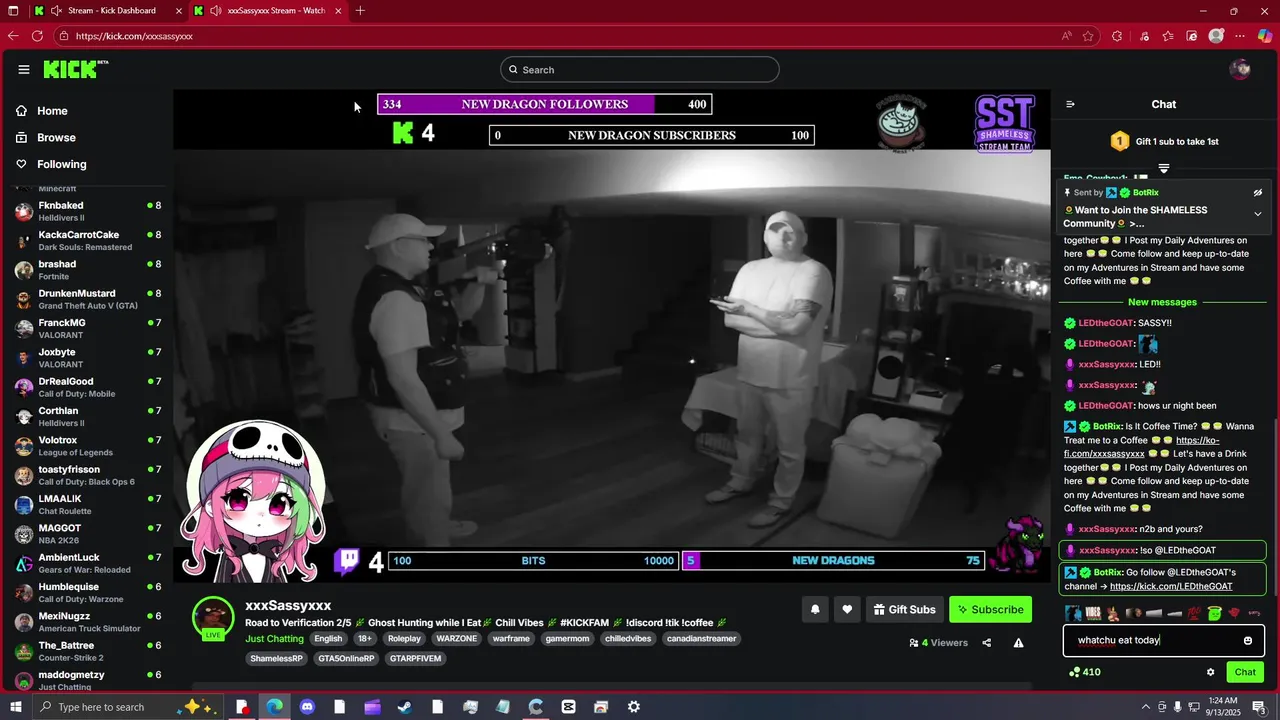1280x720 pixels.
Task: Click the Gift Subs button
Action: pyautogui.click(x=904, y=609)
